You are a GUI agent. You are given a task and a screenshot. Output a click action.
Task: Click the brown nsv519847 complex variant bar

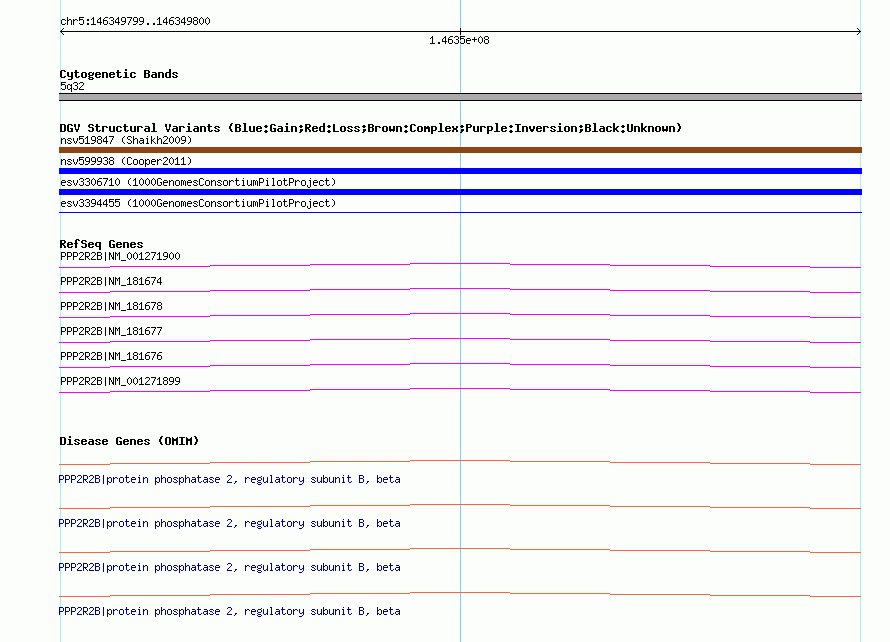[x=460, y=150]
